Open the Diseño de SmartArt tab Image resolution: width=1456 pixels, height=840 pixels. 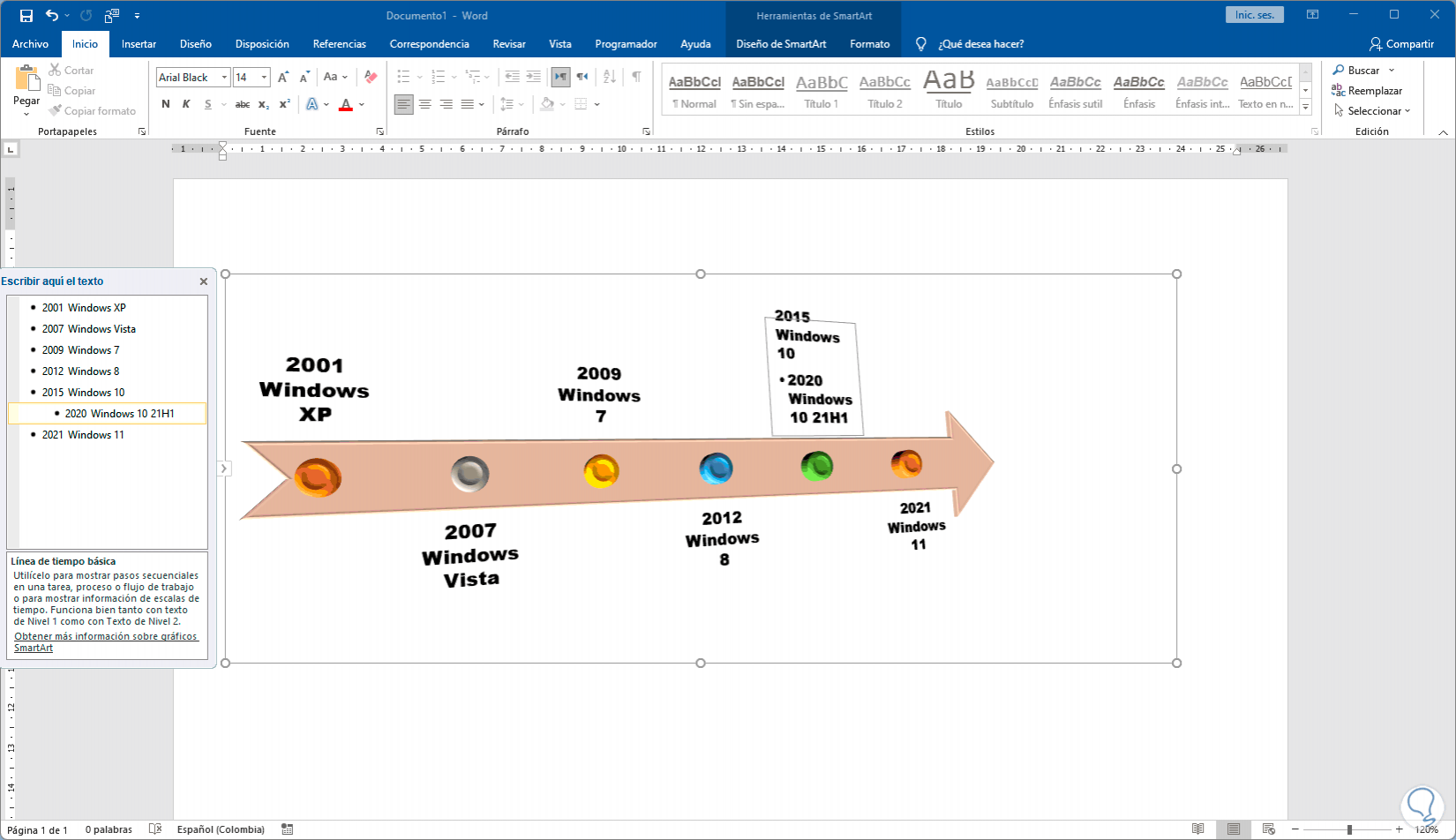point(781,44)
